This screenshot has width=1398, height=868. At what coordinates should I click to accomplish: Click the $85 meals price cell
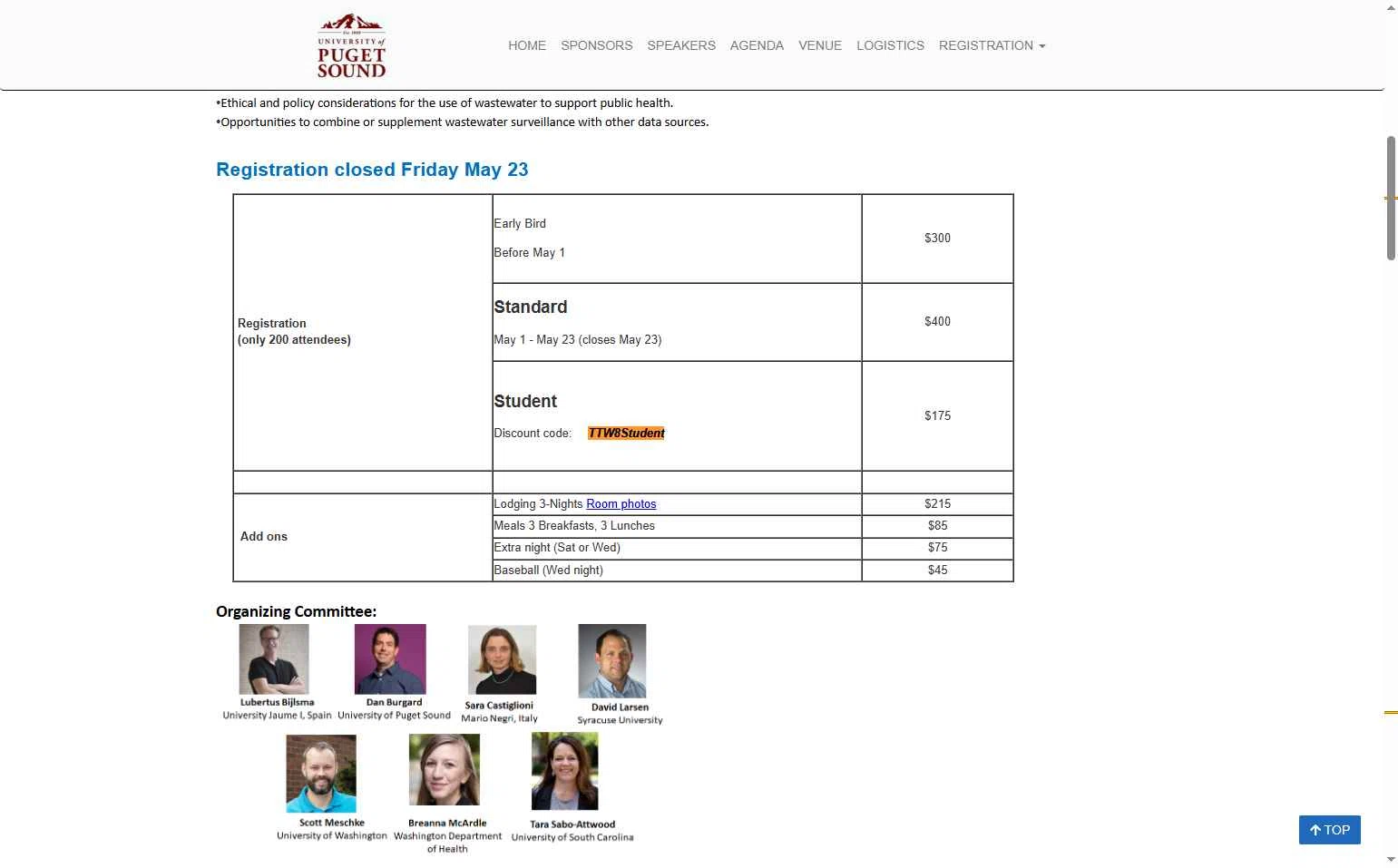(937, 526)
